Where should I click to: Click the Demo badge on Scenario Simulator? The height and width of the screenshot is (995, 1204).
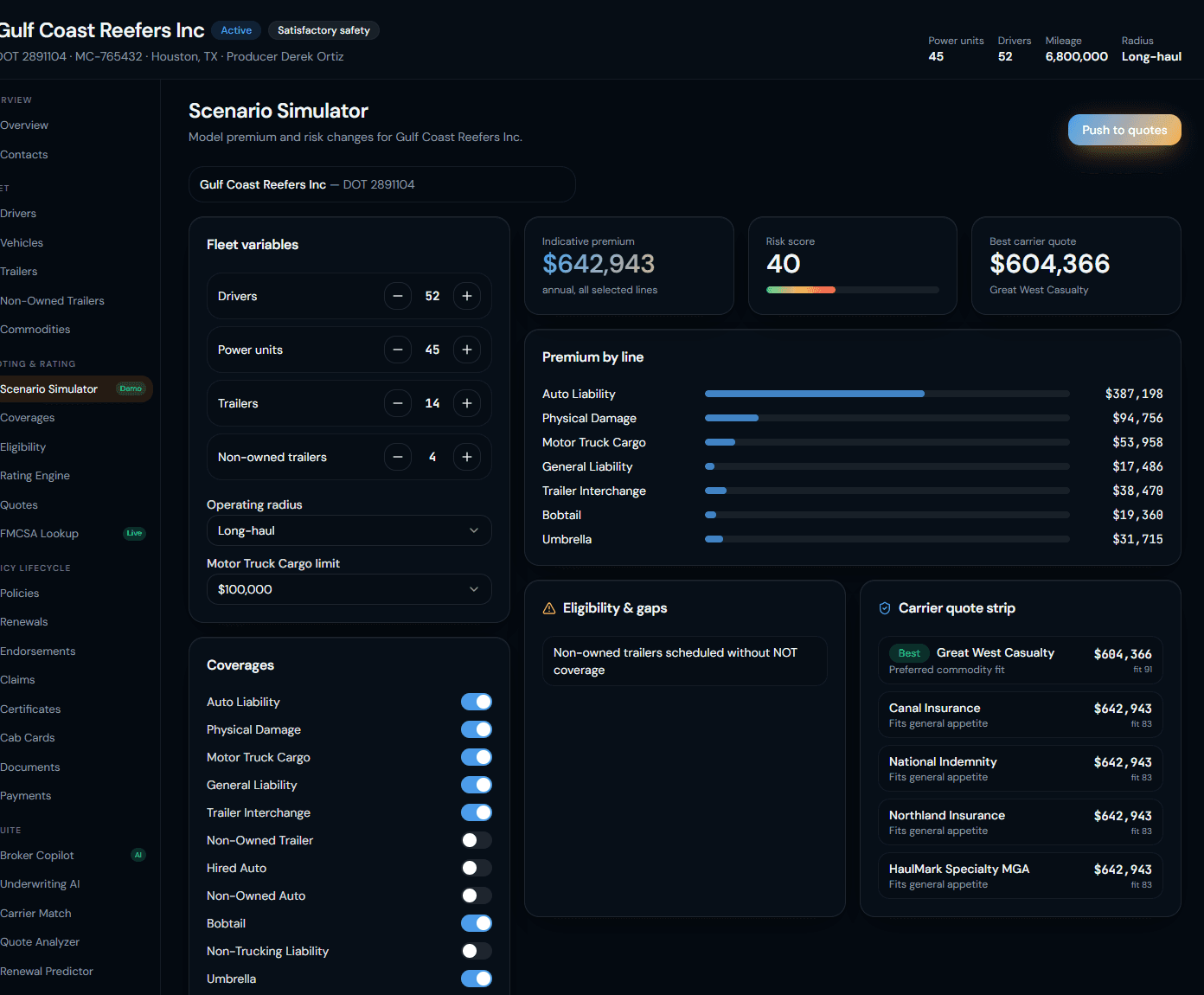pyautogui.click(x=131, y=388)
